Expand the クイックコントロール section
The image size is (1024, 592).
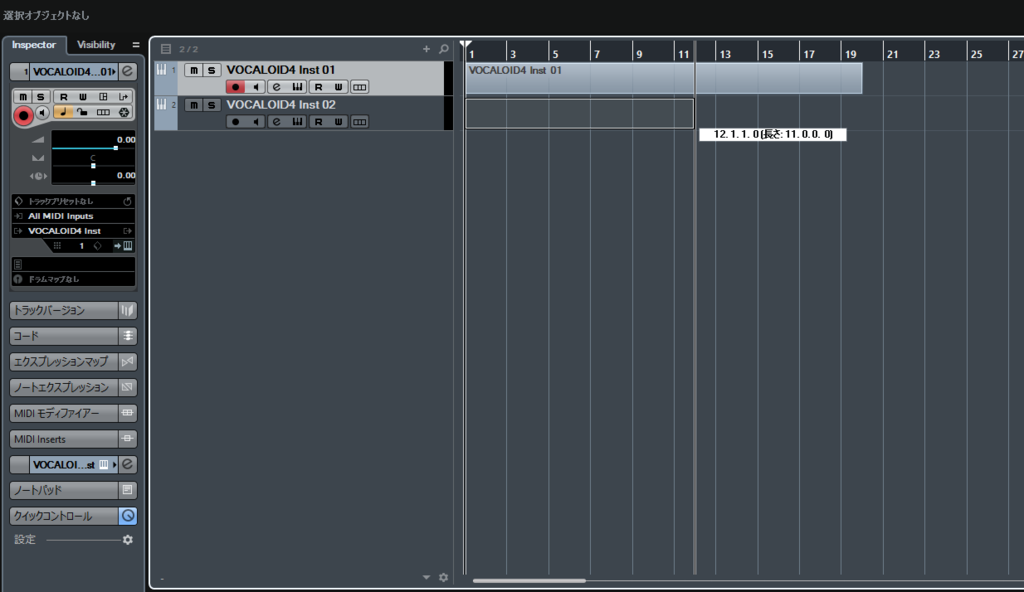click(x=64, y=516)
